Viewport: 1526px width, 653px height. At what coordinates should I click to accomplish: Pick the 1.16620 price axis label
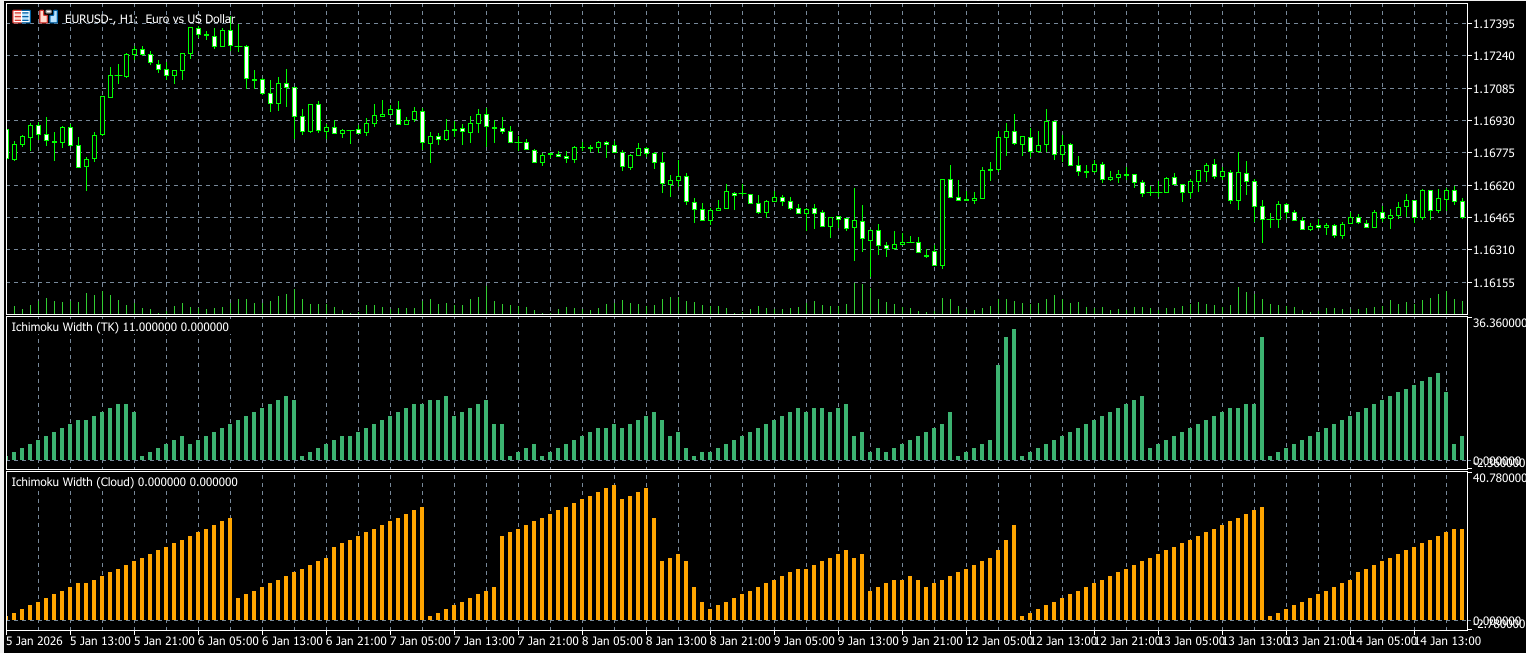click(x=1496, y=186)
